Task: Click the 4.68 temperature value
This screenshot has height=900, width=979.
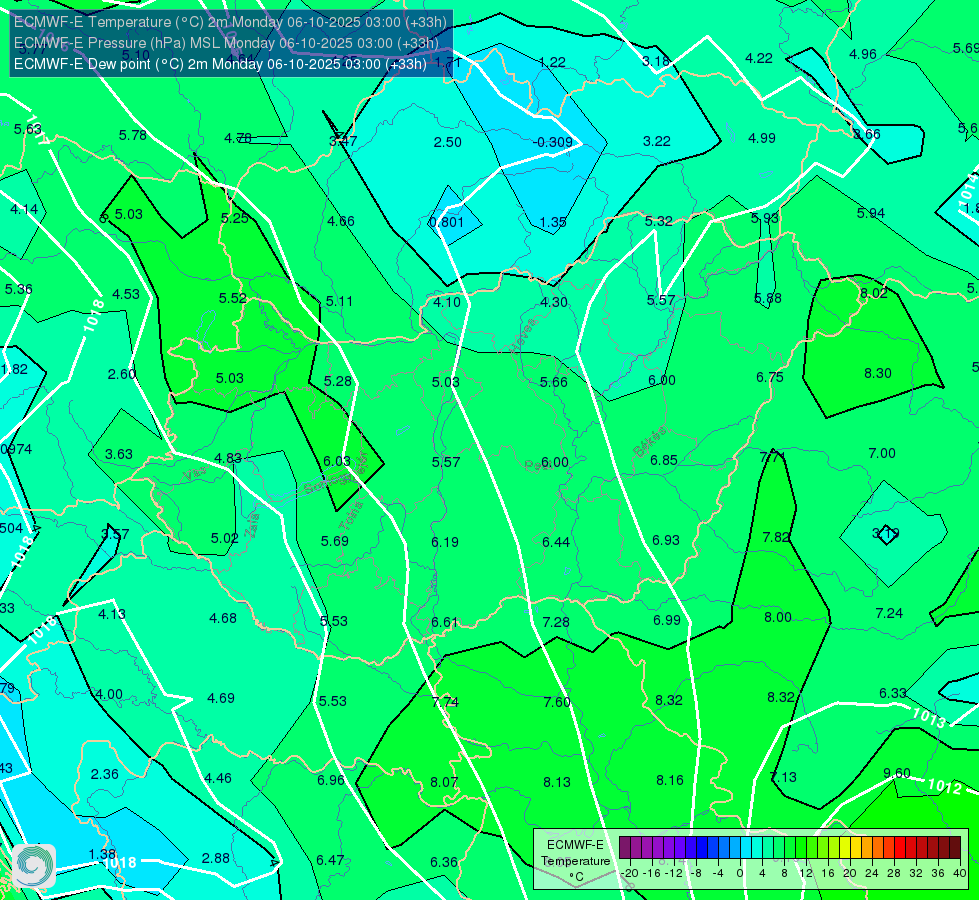Action: click(x=223, y=618)
